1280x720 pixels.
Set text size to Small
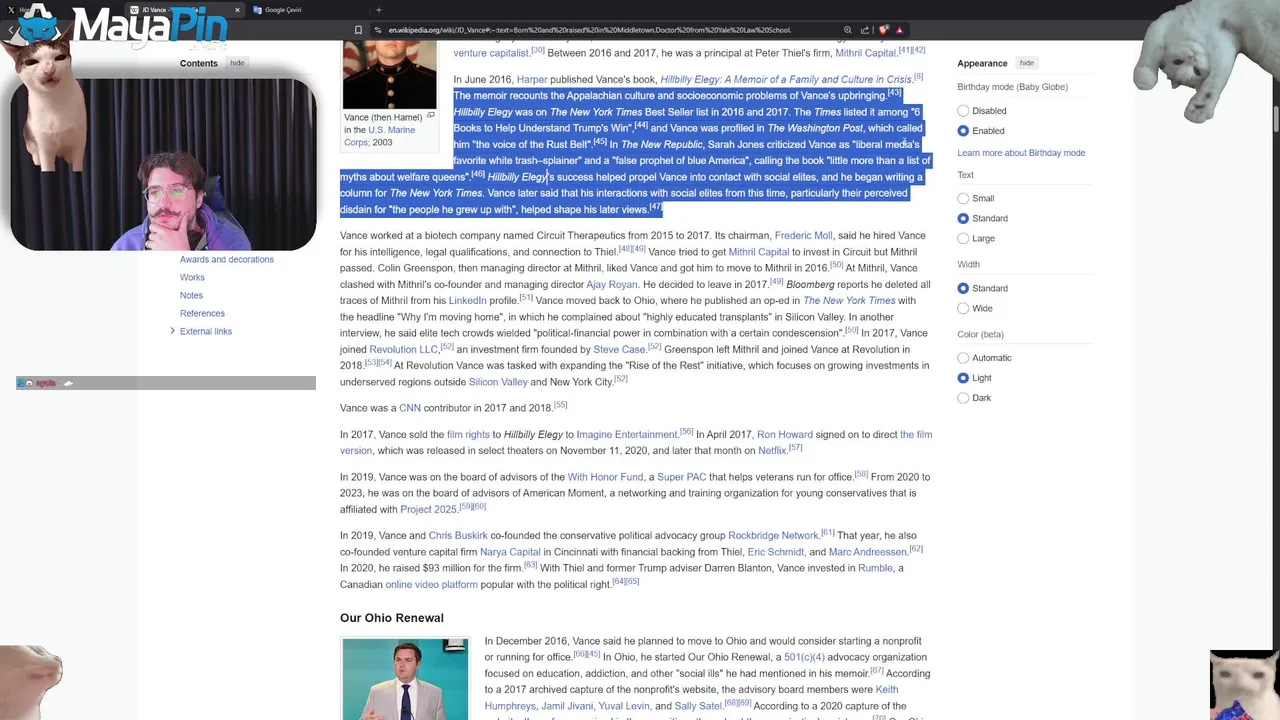pos(963,198)
